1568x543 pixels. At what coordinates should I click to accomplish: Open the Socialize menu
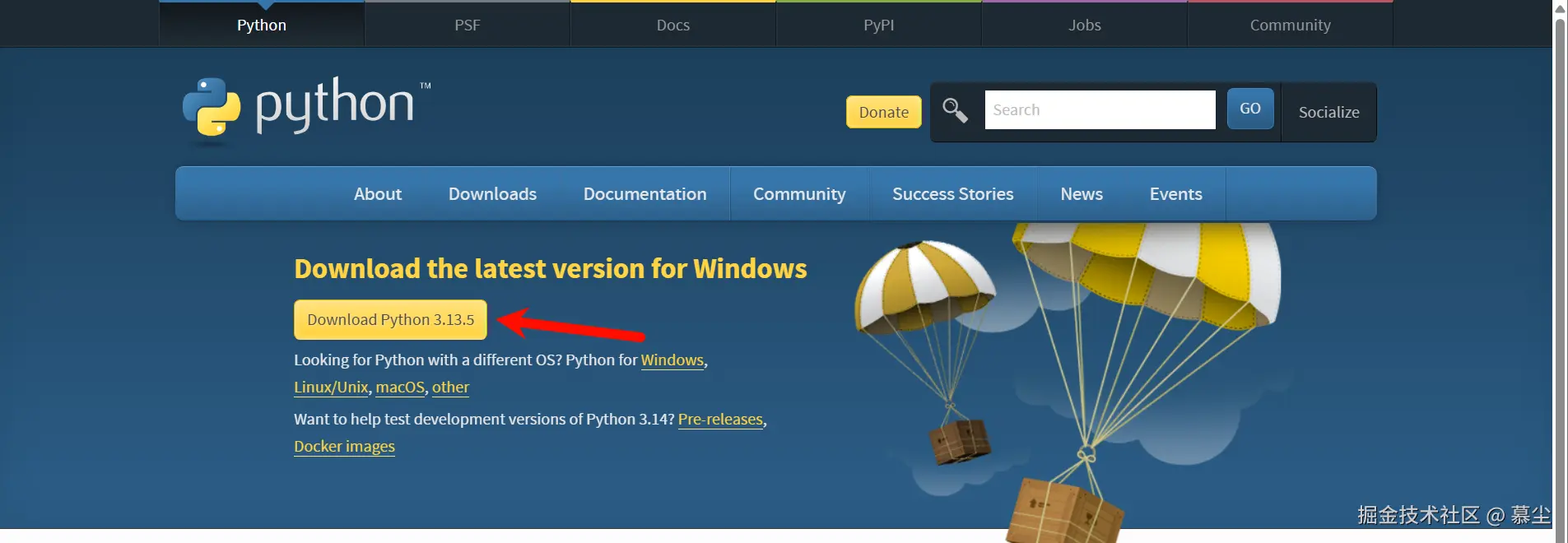[x=1328, y=112]
